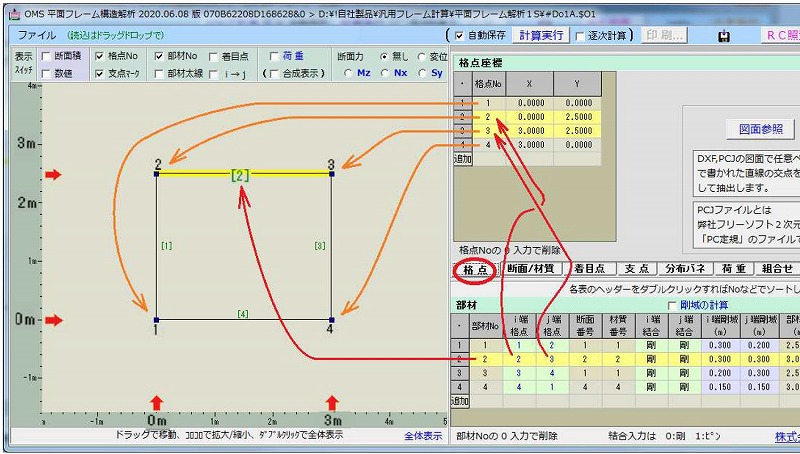
Task: Select the Sy radio option
Action: [422, 73]
